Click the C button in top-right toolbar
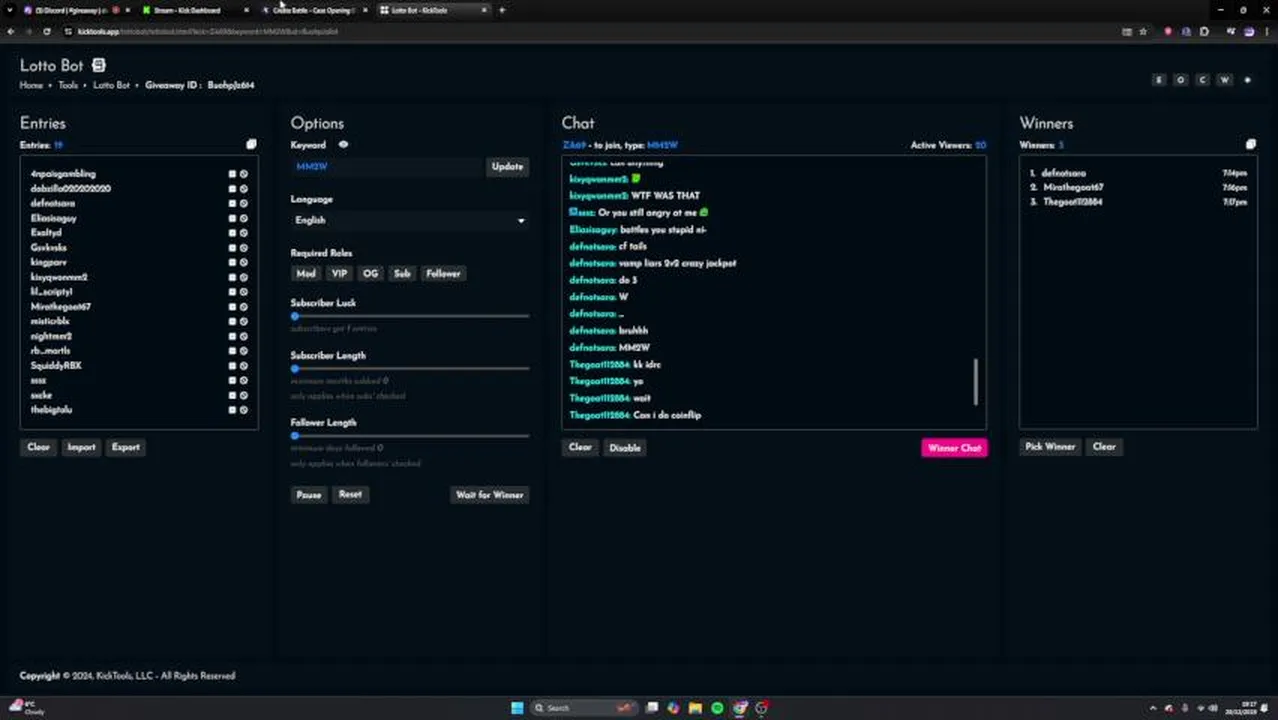Screen dimensions: 1278x720 [1202, 80]
